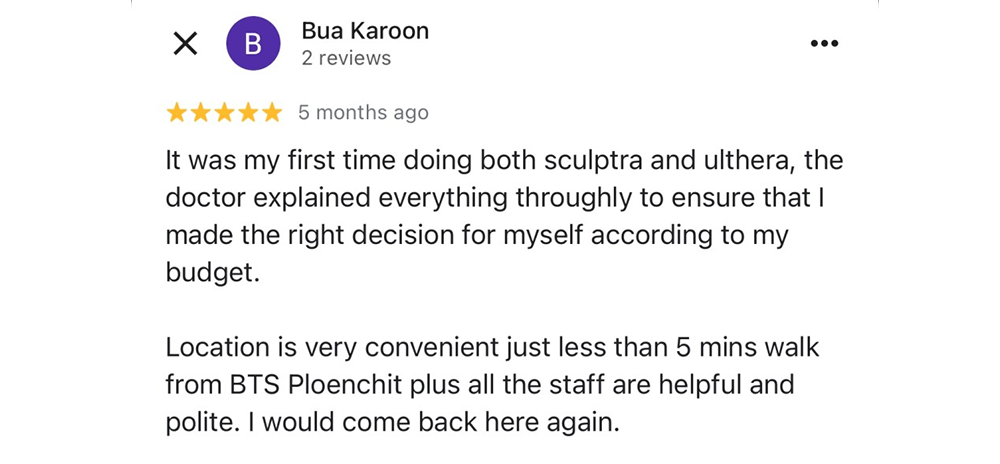Click the "5 months ago" timestamp
This screenshot has width=1000, height=464.
tap(363, 113)
